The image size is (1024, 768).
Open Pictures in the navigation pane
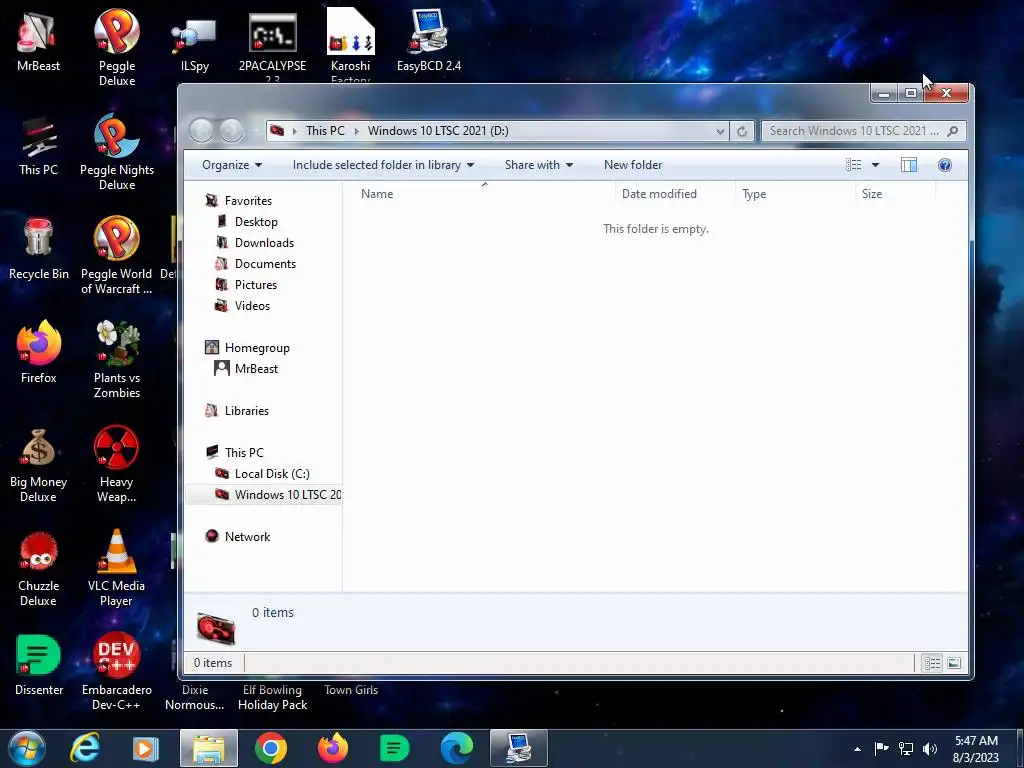[247, 285]
